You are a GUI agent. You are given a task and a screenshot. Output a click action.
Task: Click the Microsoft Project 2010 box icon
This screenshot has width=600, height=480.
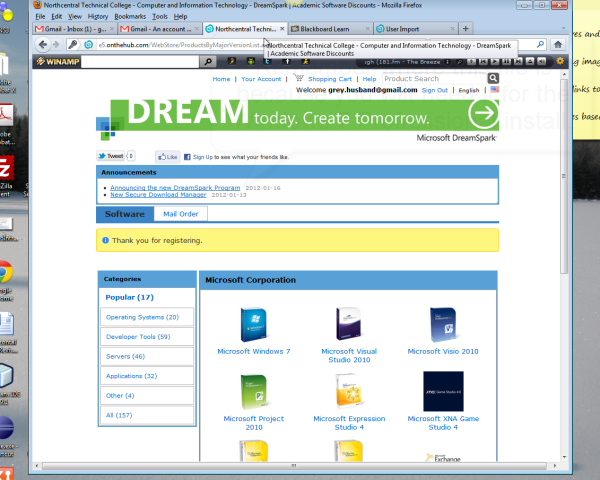pyautogui.click(x=253, y=392)
